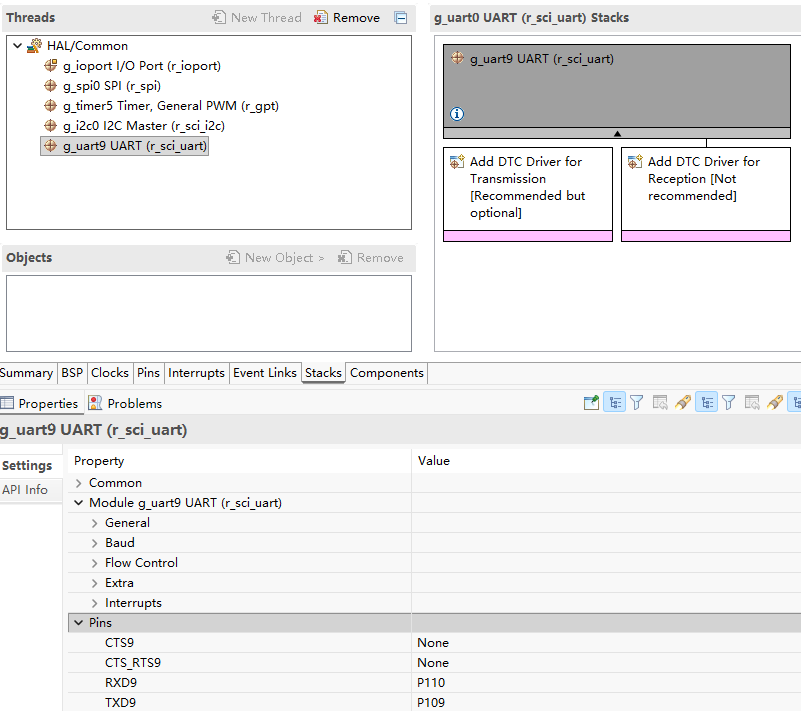Collapse the HAL/Common thread tree node
Viewport: 801px width, 711px height.
pyautogui.click(x=18, y=46)
